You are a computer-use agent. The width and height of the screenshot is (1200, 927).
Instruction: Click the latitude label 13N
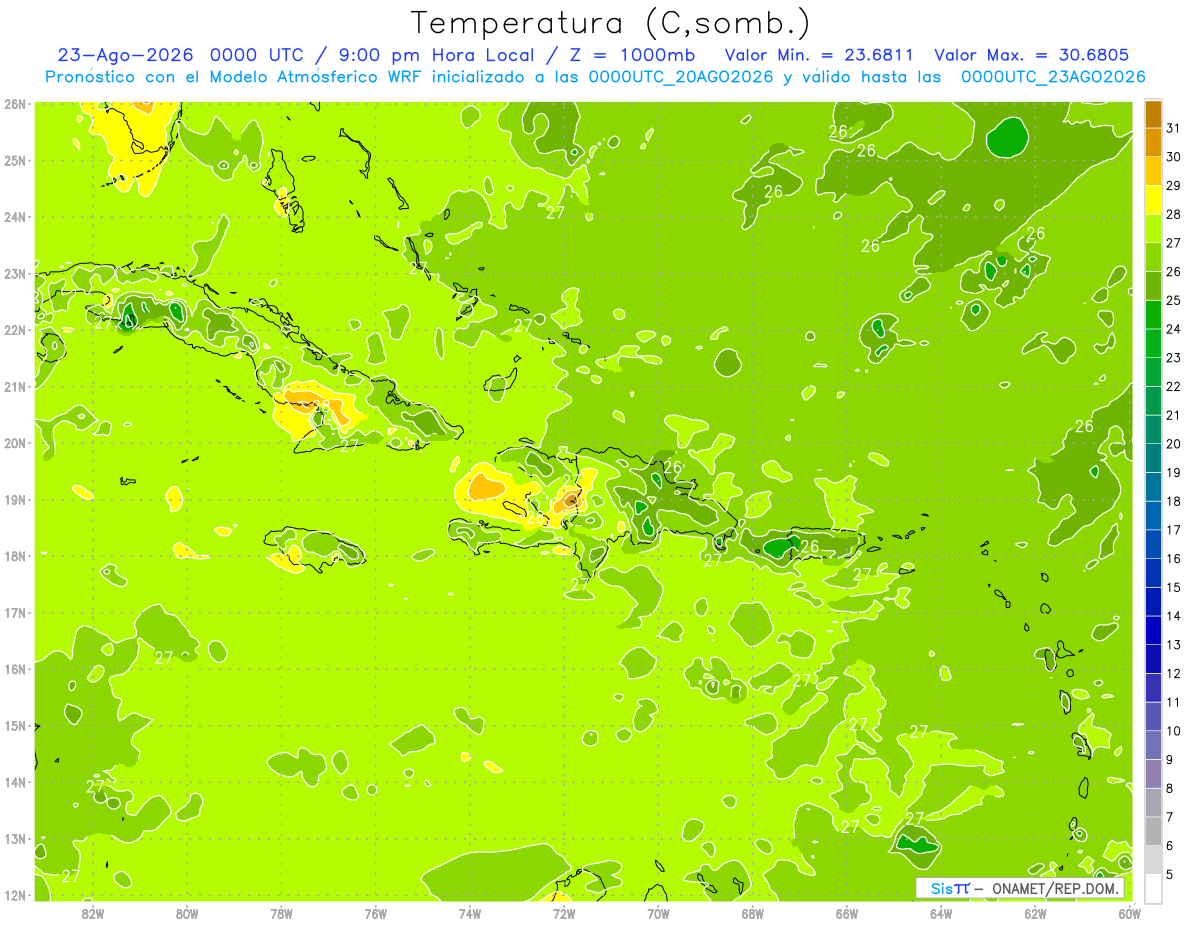(15, 839)
